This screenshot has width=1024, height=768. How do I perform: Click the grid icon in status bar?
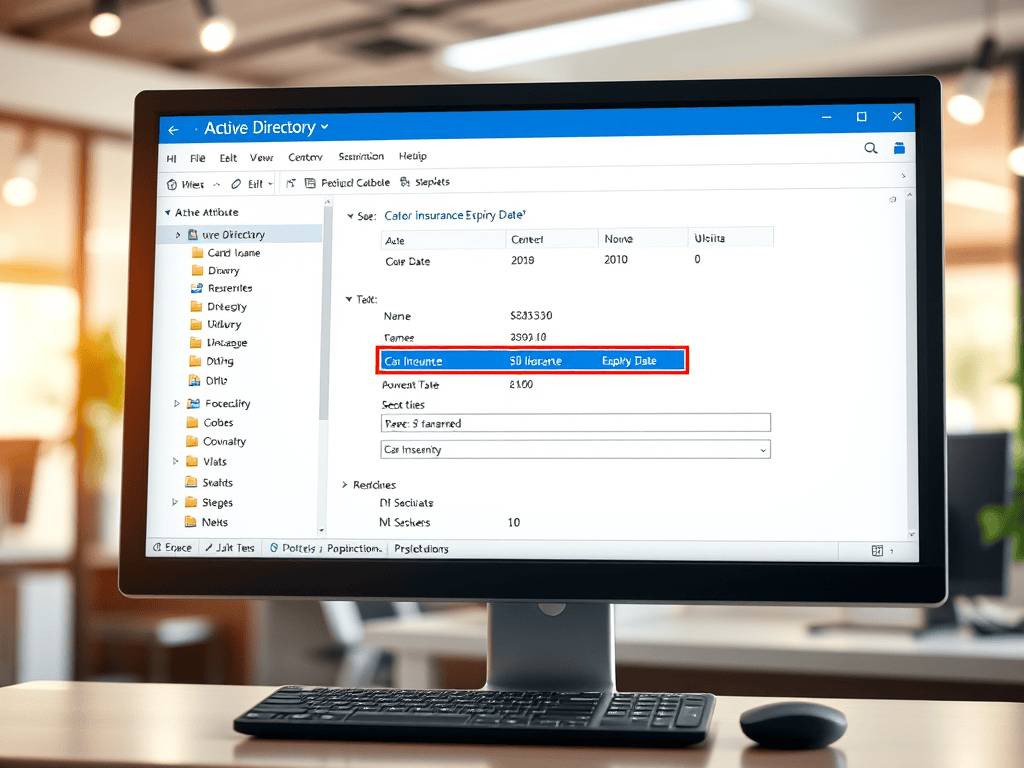pyautogui.click(x=877, y=551)
